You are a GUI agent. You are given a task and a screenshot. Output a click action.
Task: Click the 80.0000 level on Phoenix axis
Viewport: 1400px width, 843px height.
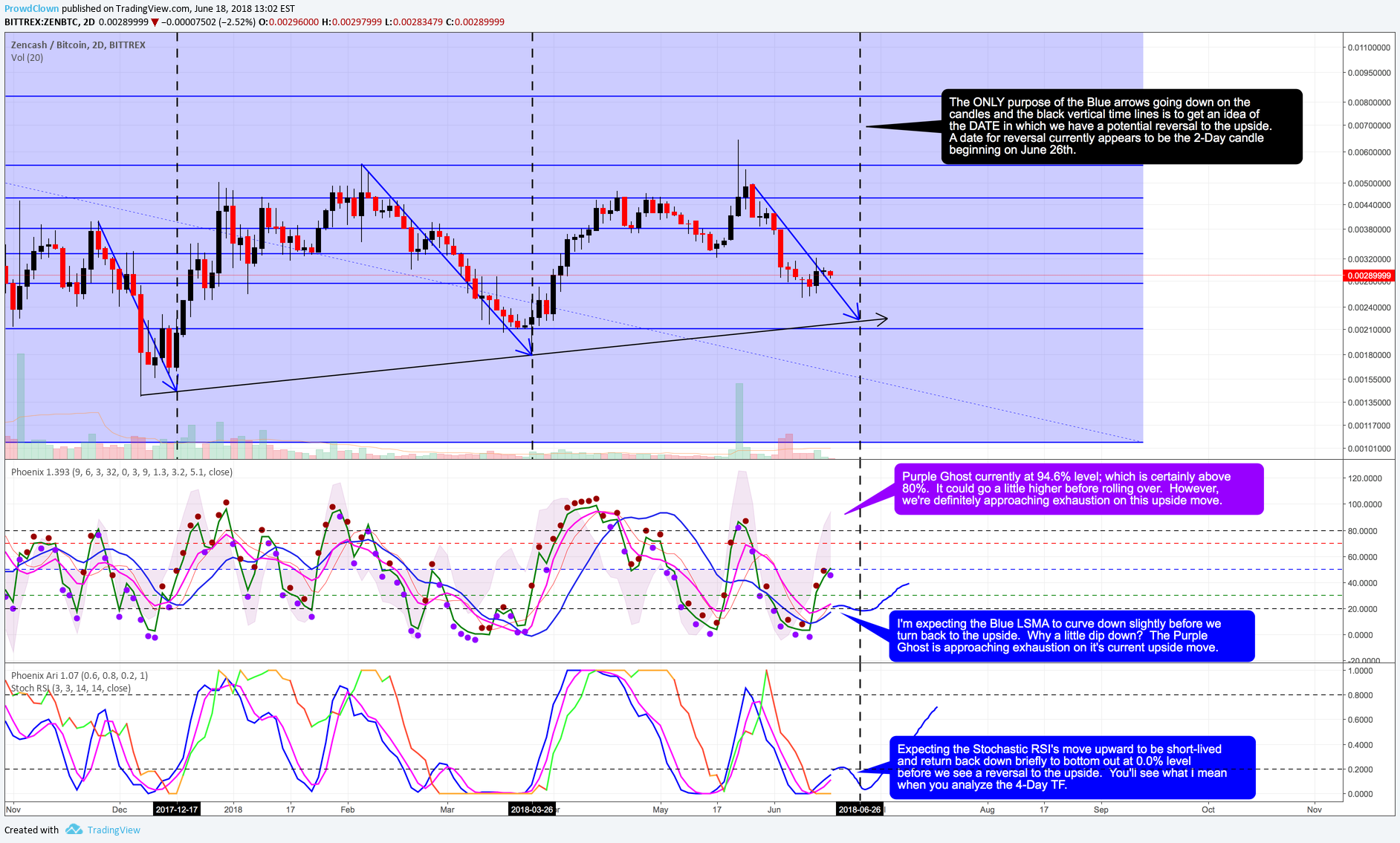click(1363, 531)
